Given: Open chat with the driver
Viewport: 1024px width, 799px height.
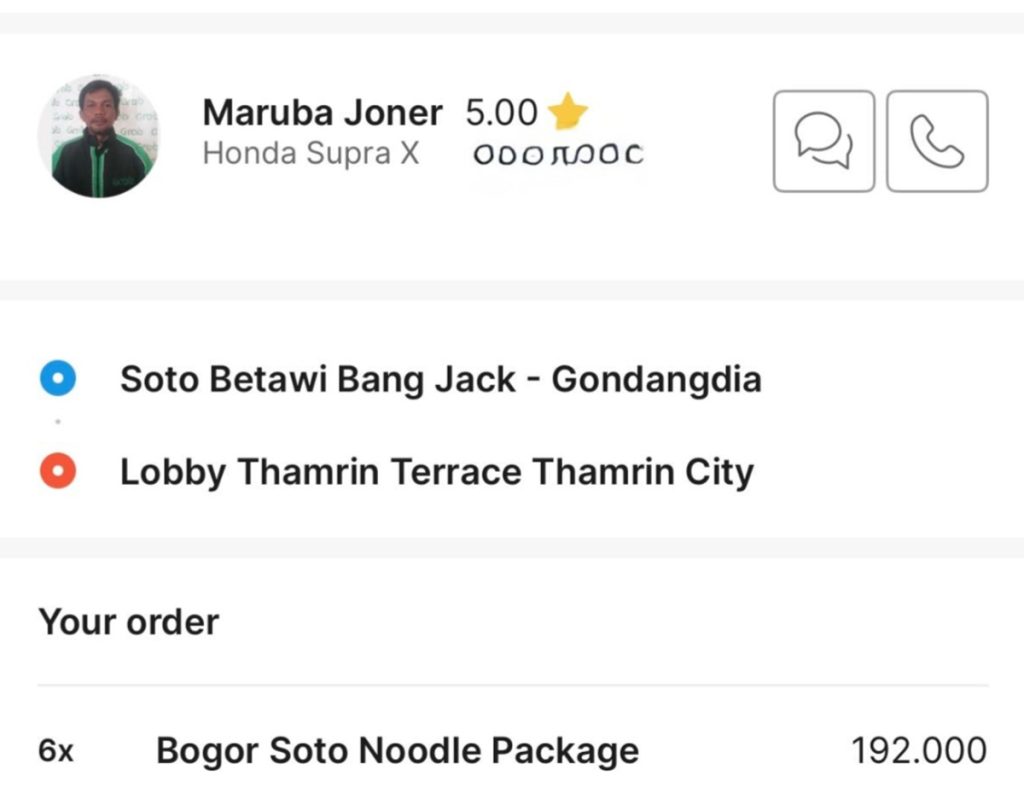Looking at the screenshot, I should click(x=823, y=141).
